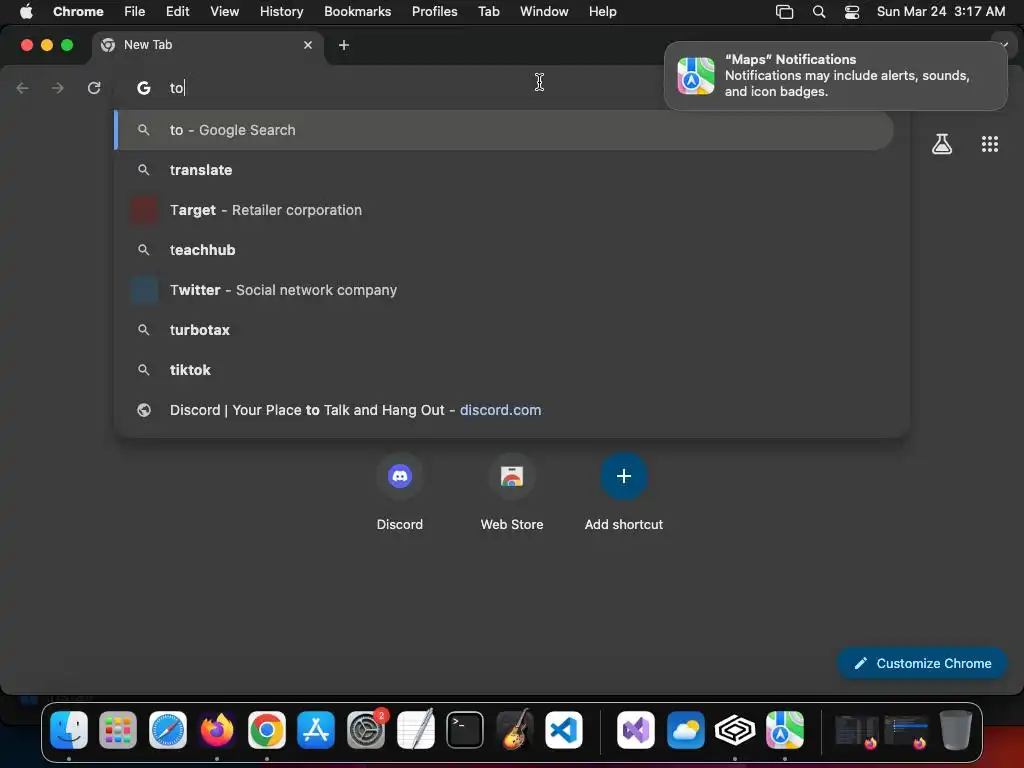Open Control Center in menu bar
This screenshot has width=1024, height=768.
[852, 12]
